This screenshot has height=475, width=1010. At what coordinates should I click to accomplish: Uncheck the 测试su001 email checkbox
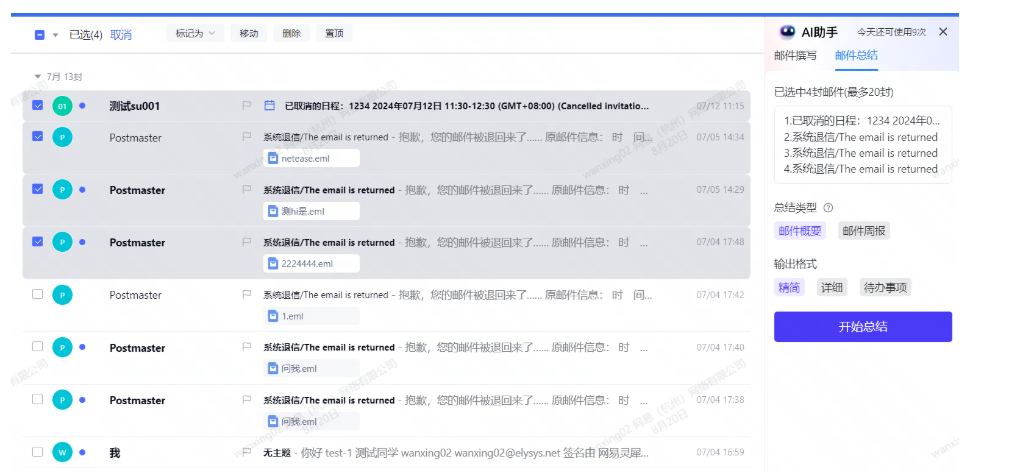coord(37,104)
